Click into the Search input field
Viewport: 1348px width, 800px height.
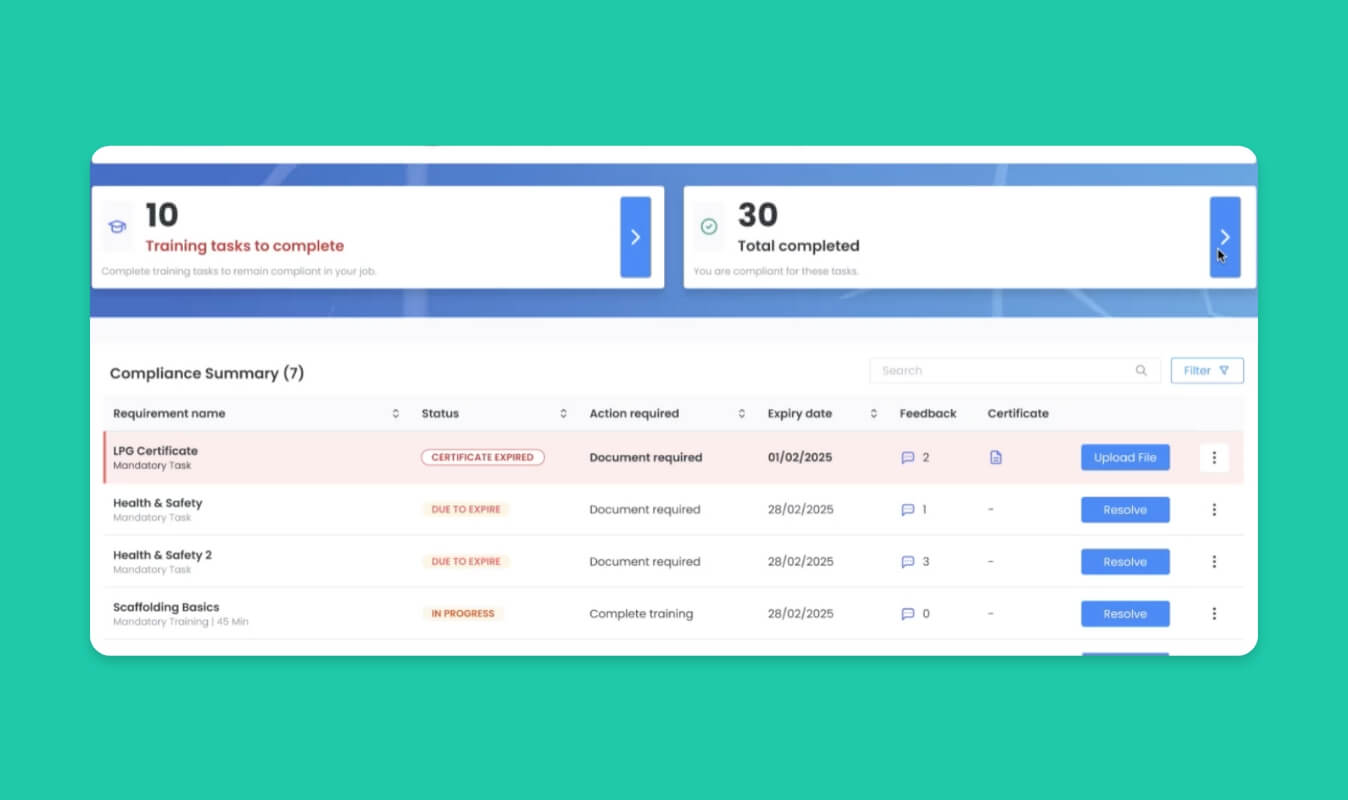(1000, 371)
